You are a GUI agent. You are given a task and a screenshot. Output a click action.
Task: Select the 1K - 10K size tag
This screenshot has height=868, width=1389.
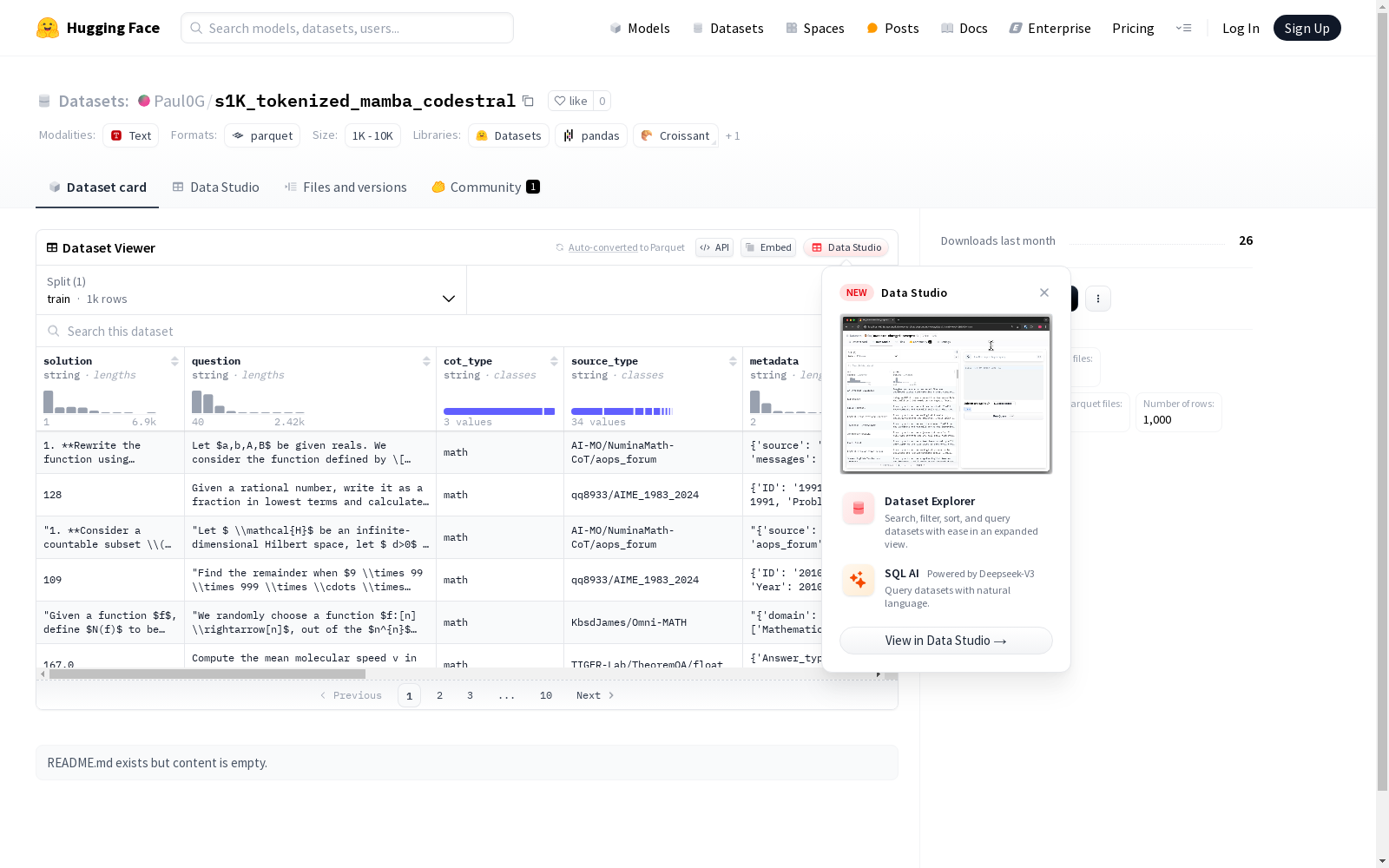(x=372, y=135)
